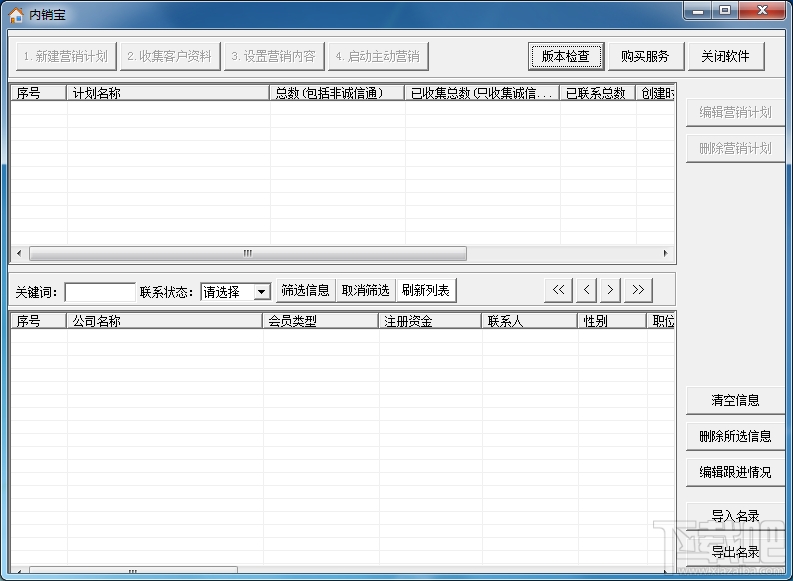The width and height of the screenshot is (793, 581).
Task: Go to previous page with < button
Action: coord(587,290)
